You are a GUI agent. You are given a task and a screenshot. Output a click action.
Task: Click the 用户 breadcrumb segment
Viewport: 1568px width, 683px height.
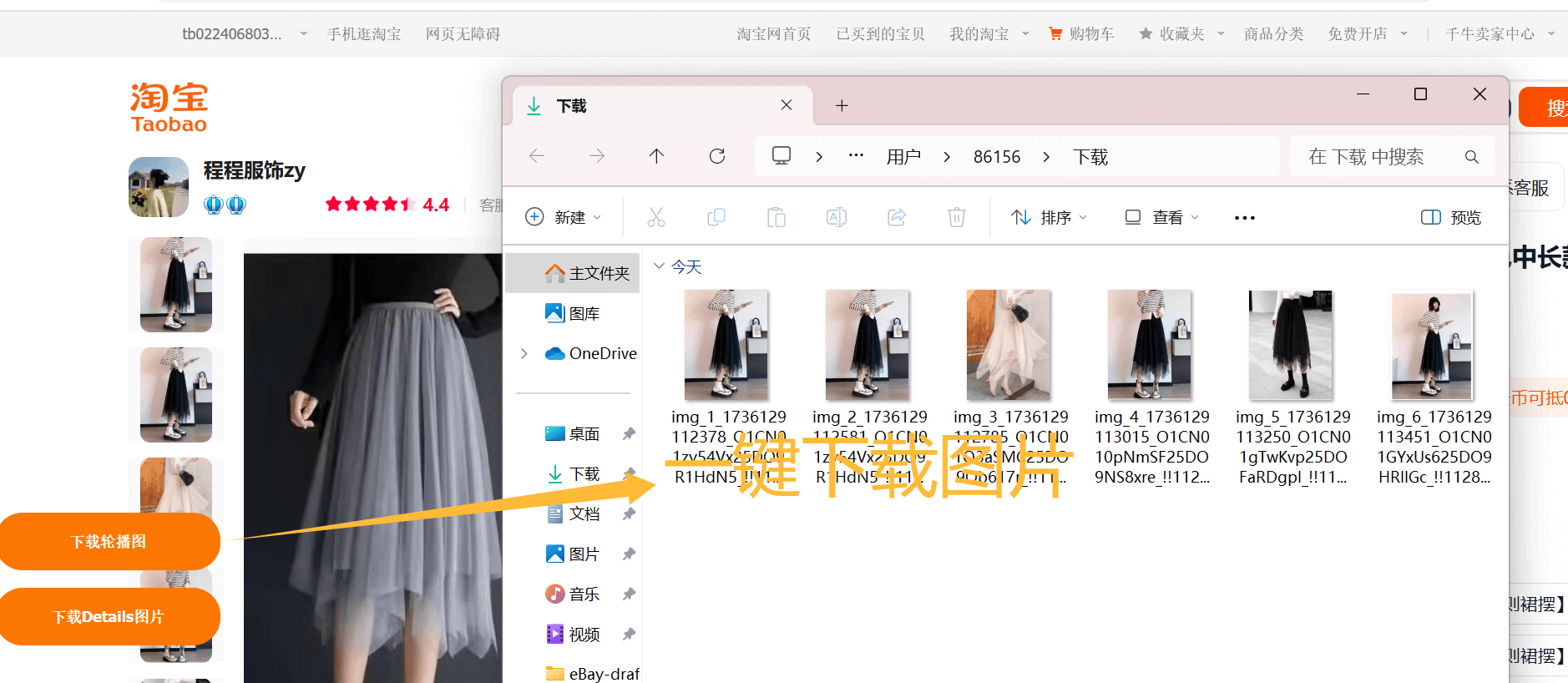903,157
